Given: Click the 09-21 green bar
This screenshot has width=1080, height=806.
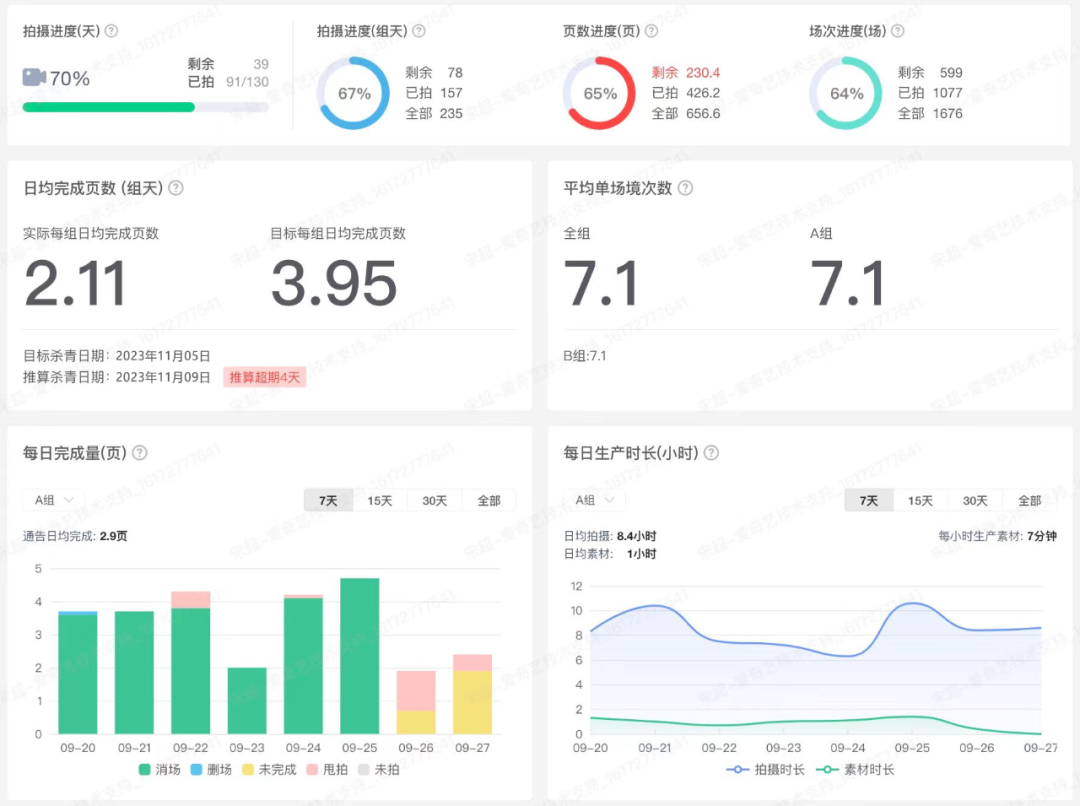Looking at the screenshot, I should point(134,672).
